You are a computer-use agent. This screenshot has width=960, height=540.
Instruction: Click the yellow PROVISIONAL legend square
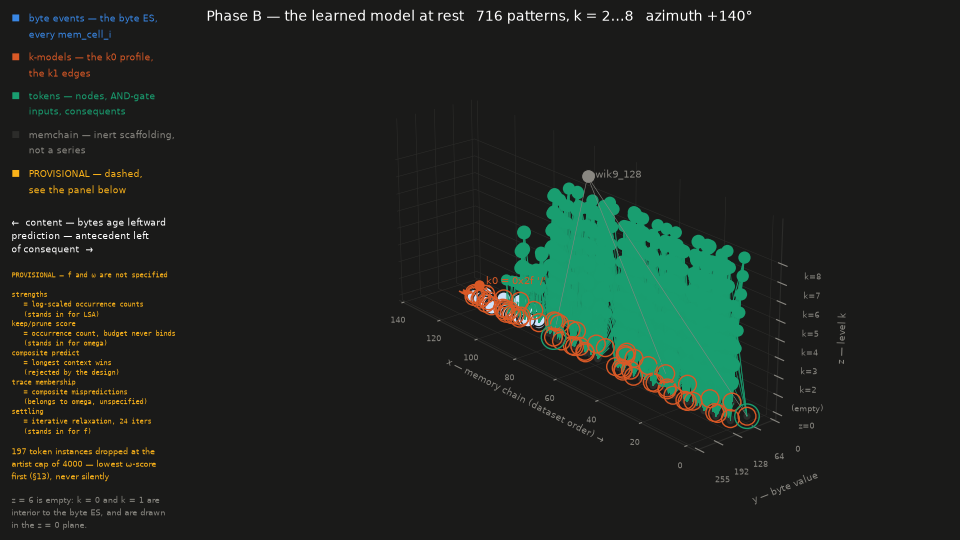pos(16,174)
